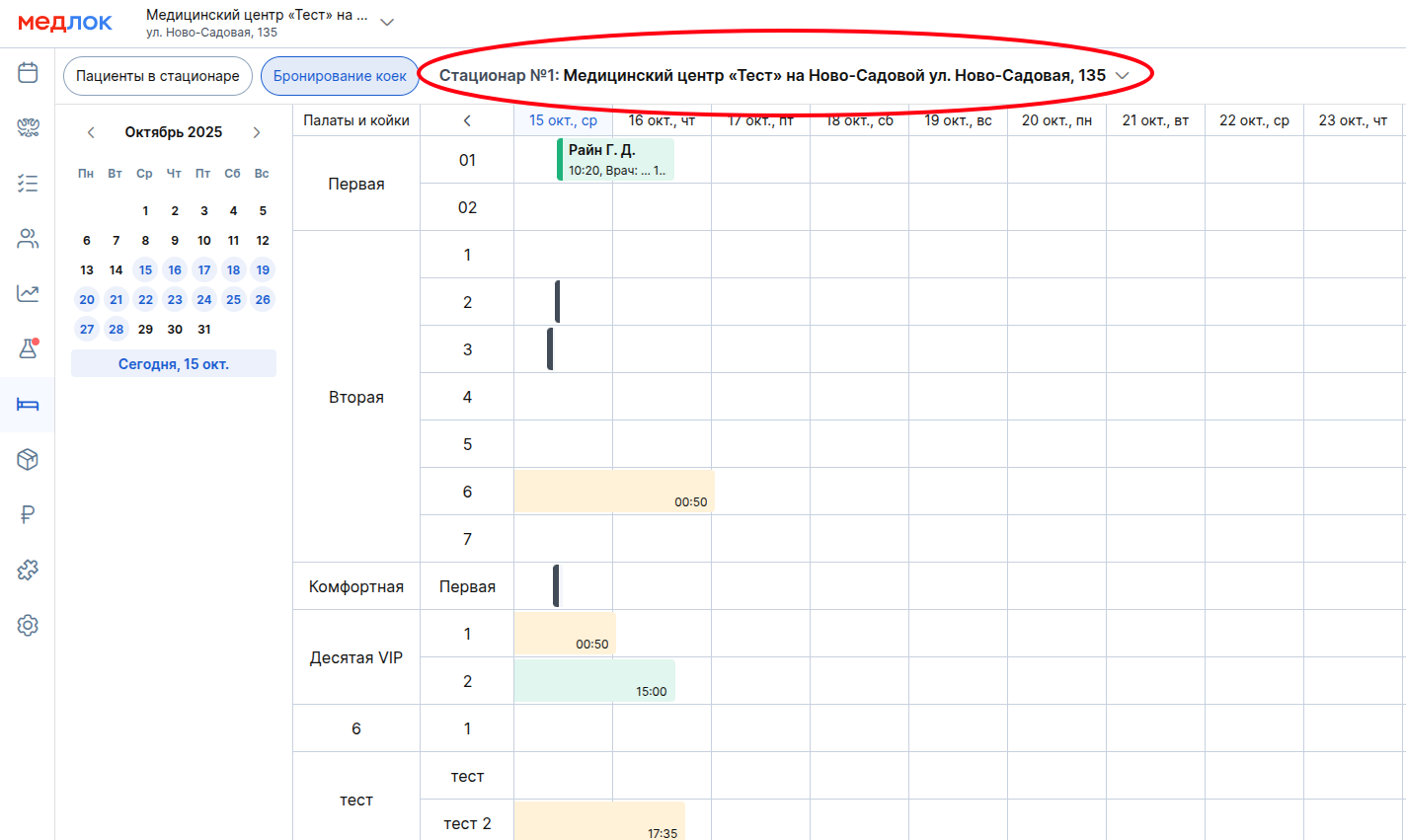Viewport: 1406px width, 840px height.
Task: Click the Сегодня, 15 окт. button
Action: (x=174, y=364)
